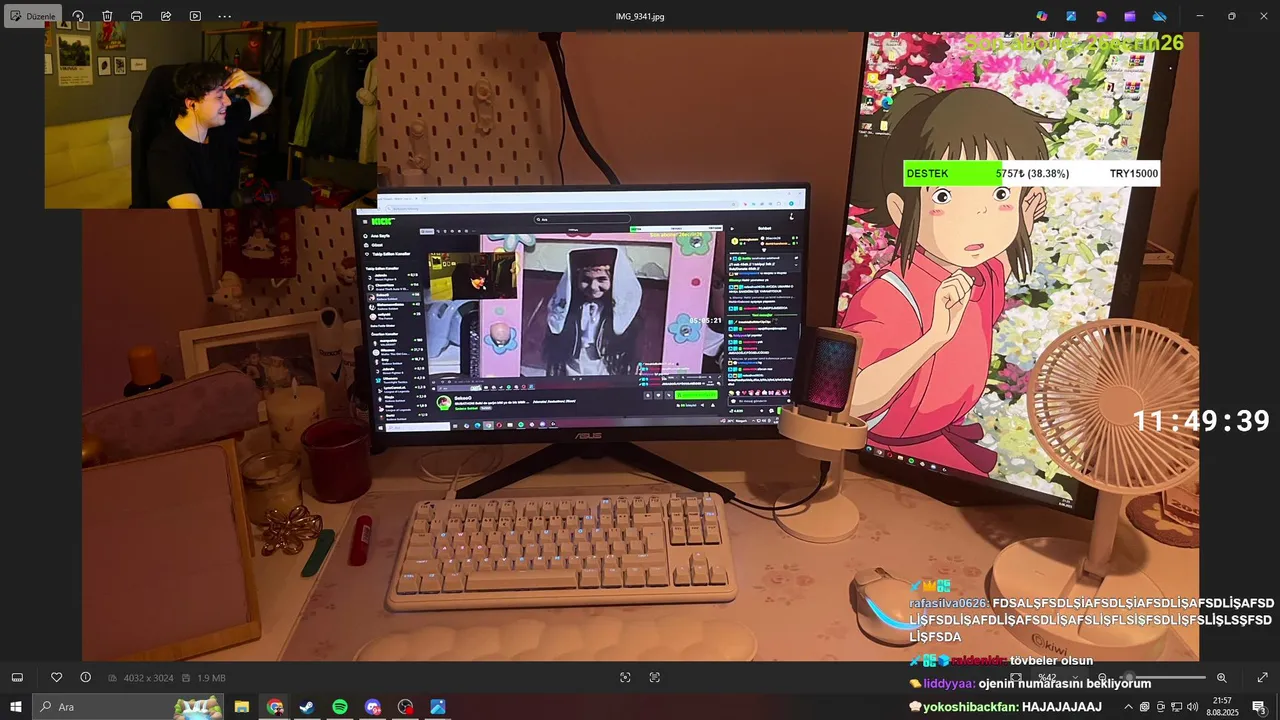This screenshot has width=1280, height=720.
Task: Click the TRY15000 goal text
Action: click(x=1134, y=173)
